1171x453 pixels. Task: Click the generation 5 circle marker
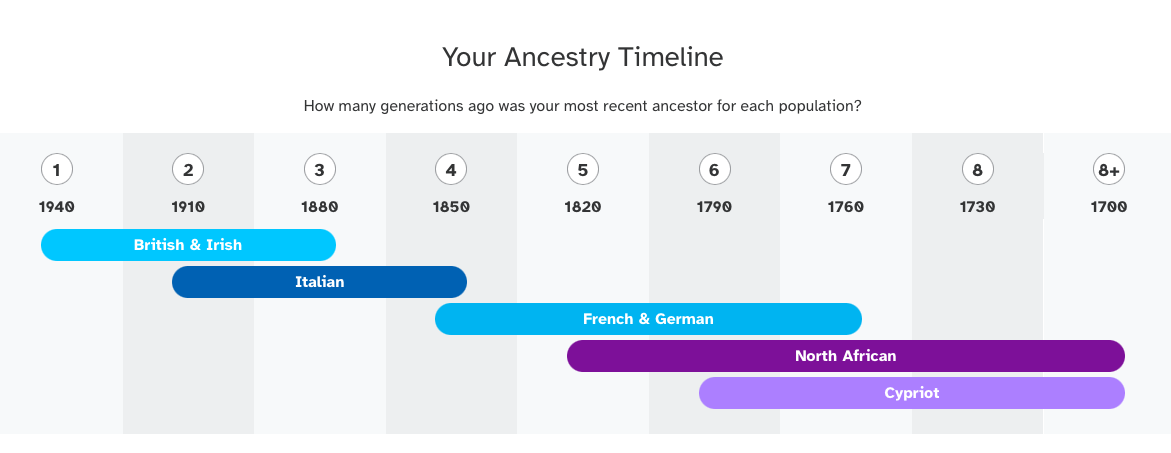(583, 170)
